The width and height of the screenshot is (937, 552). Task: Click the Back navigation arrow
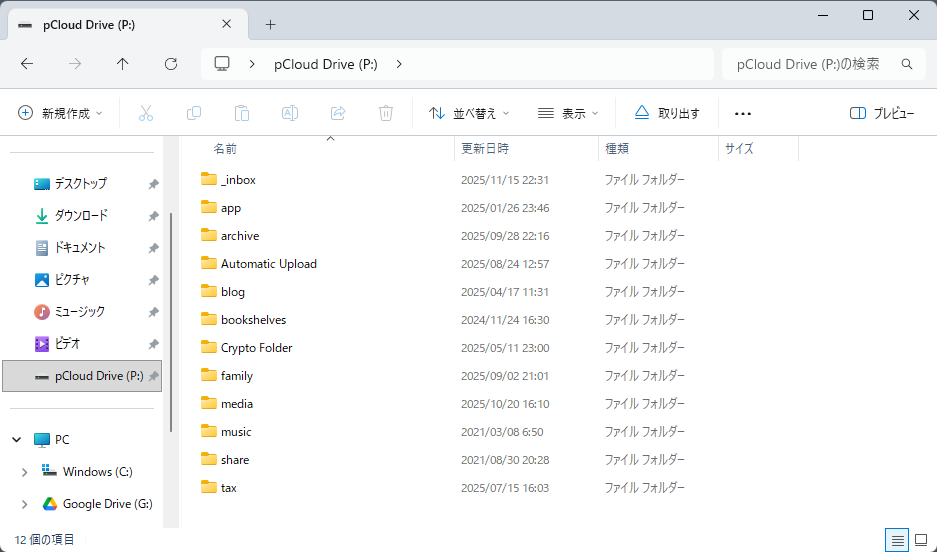click(x=27, y=64)
